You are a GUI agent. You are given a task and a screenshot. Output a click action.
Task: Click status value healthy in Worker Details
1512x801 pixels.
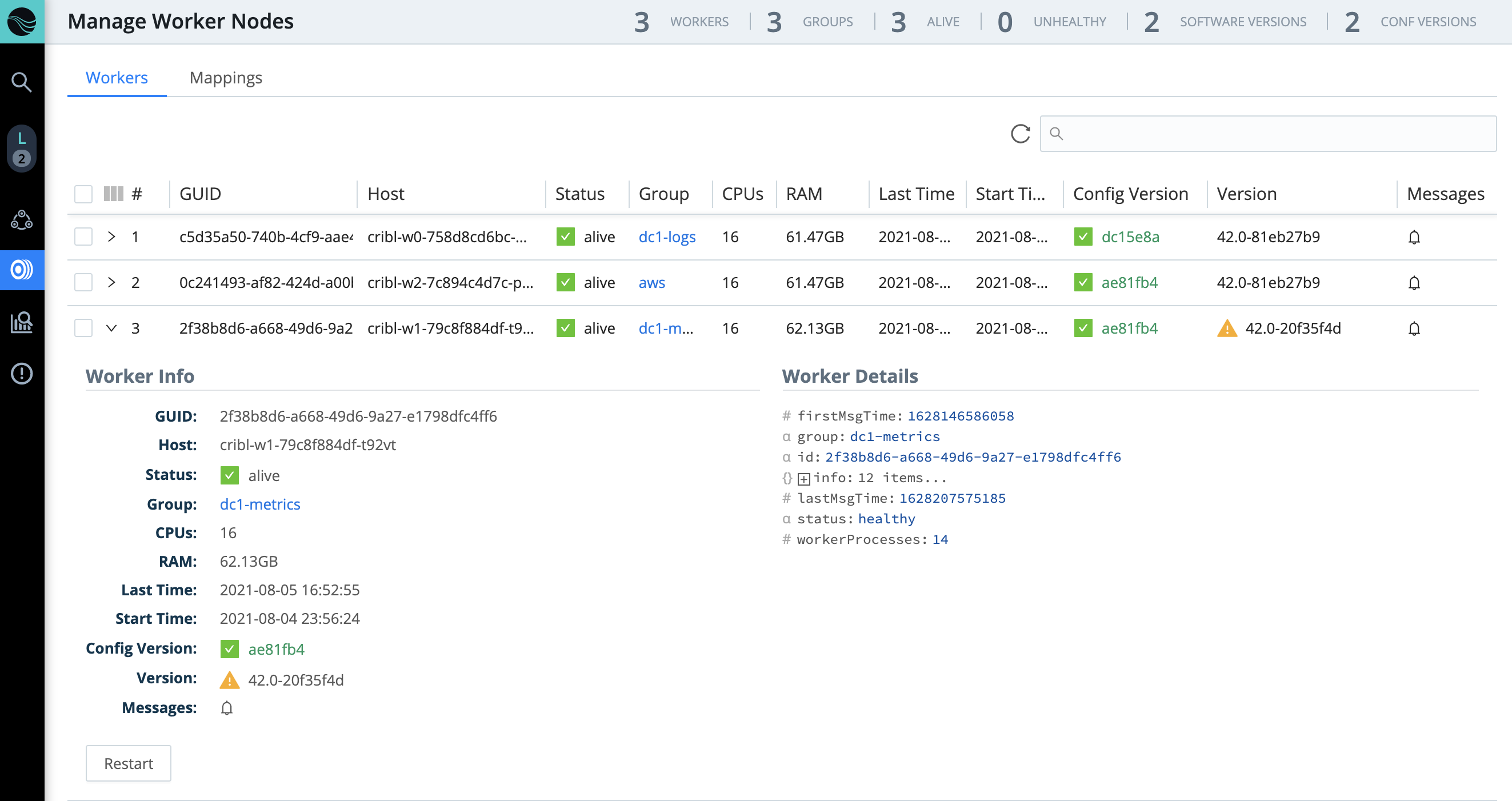887,519
